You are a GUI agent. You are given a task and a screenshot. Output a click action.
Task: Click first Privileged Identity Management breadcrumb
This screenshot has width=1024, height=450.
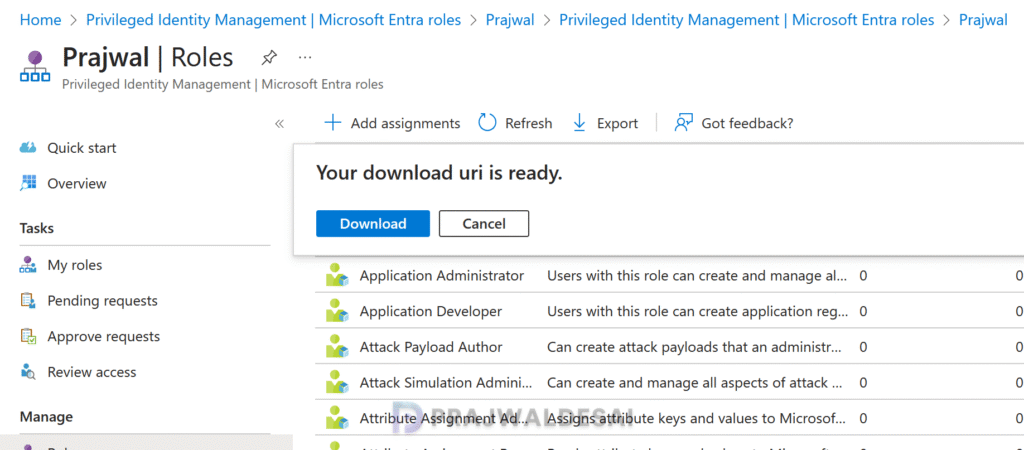click(x=273, y=20)
